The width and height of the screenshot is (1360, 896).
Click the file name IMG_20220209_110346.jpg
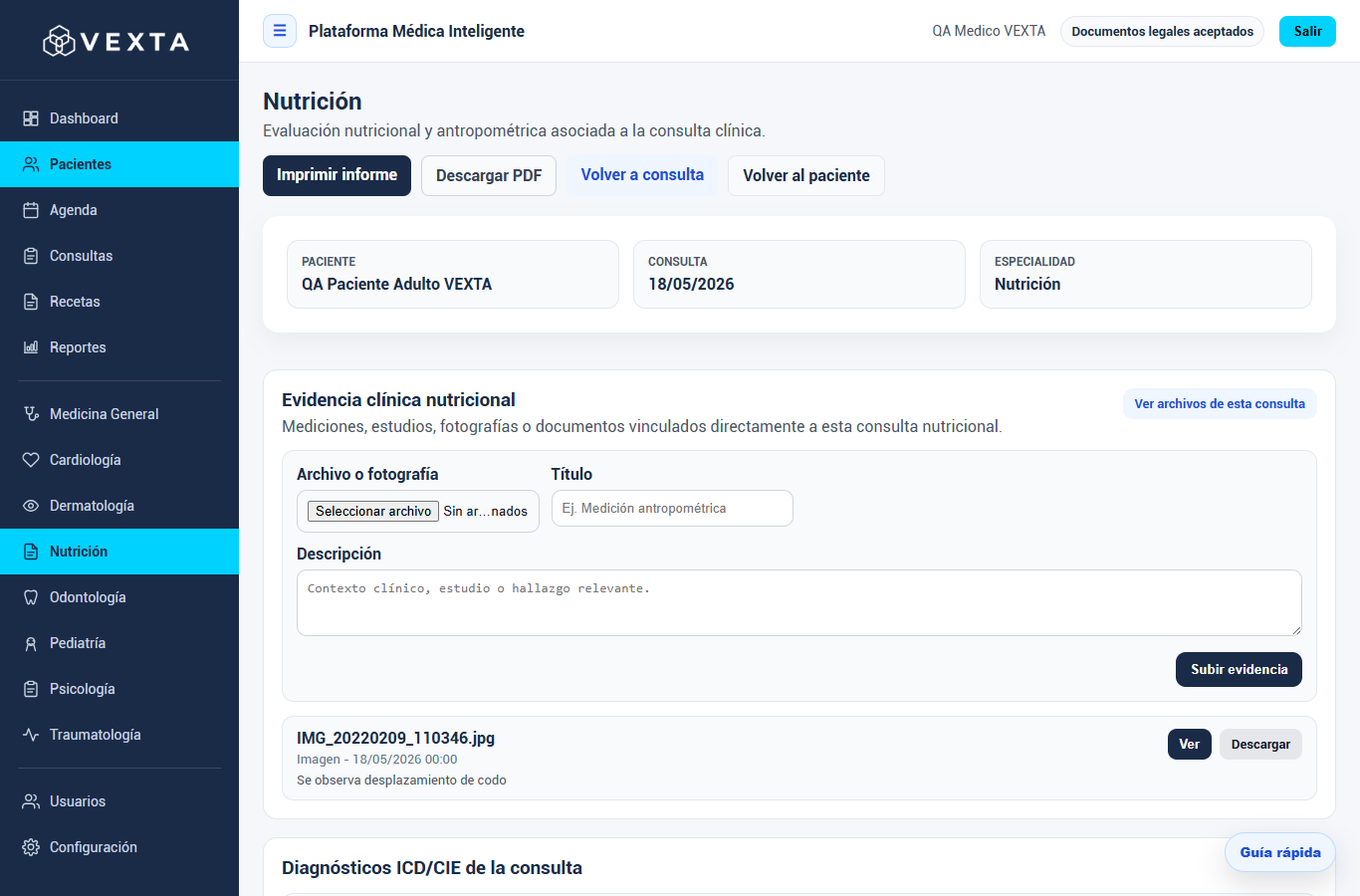[x=395, y=738]
